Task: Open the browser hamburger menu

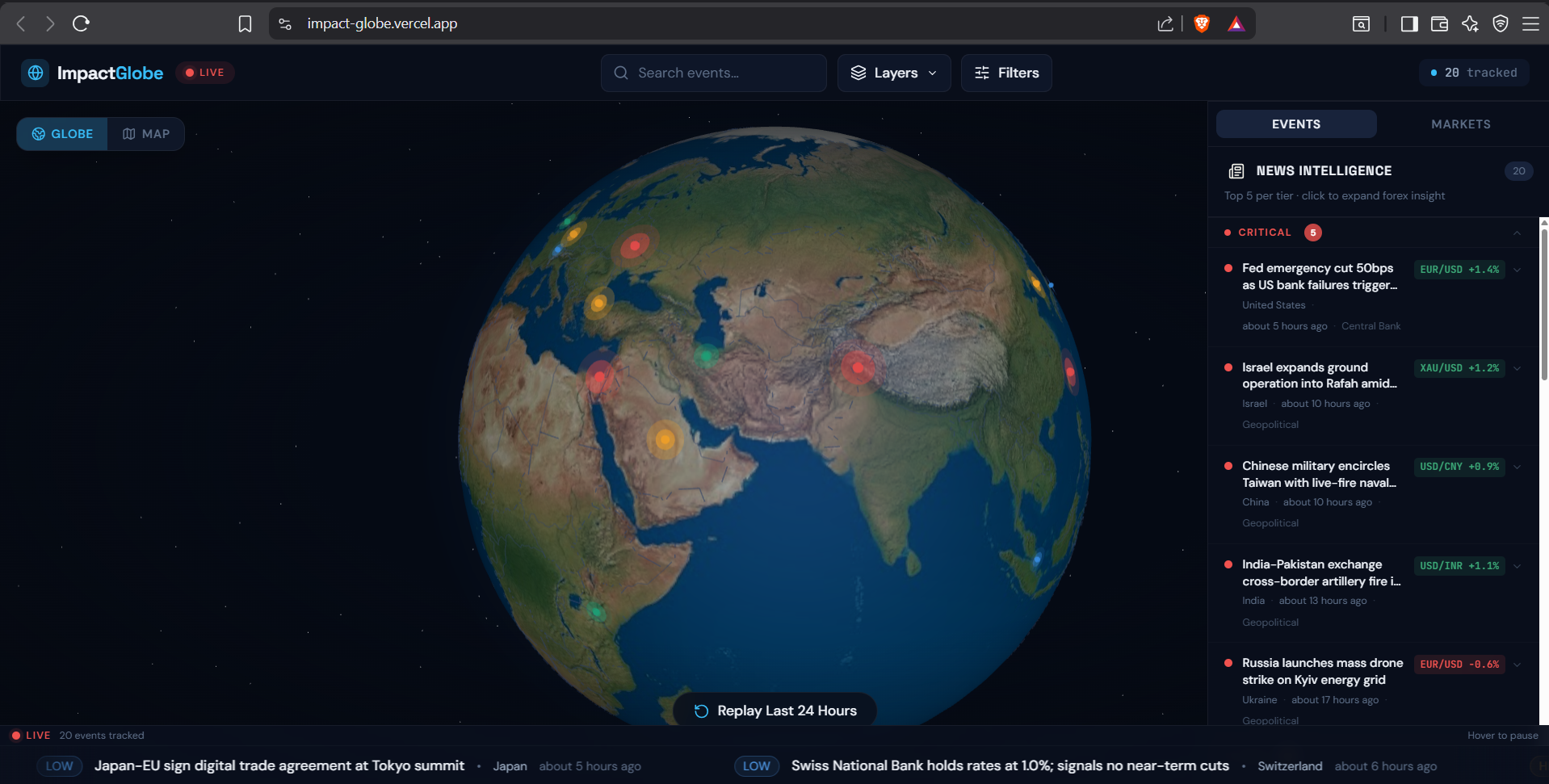Action: (1530, 24)
